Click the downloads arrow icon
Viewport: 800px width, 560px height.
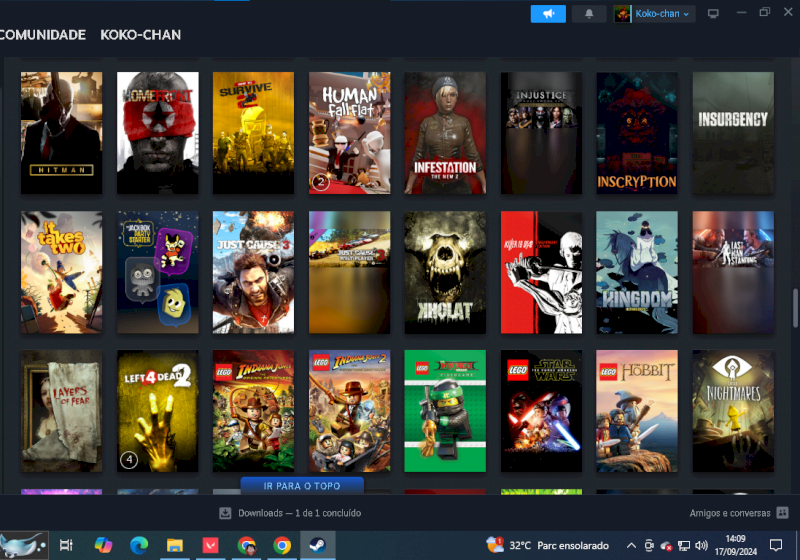pyautogui.click(x=225, y=513)
